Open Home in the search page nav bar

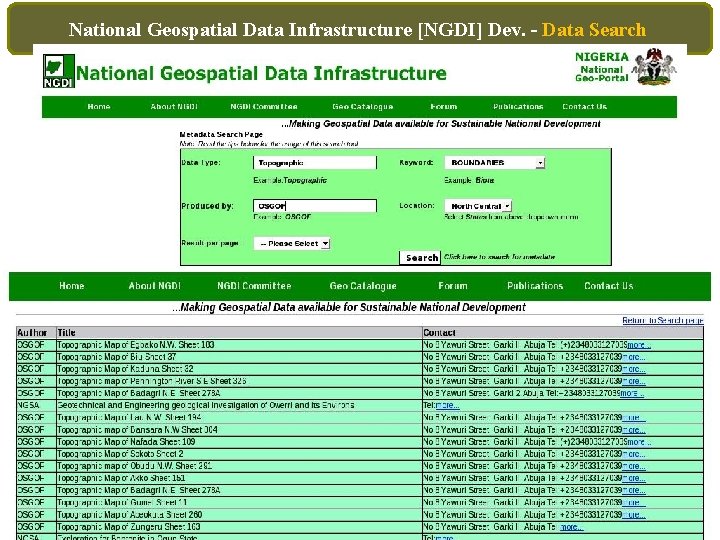tap(99, 107)
